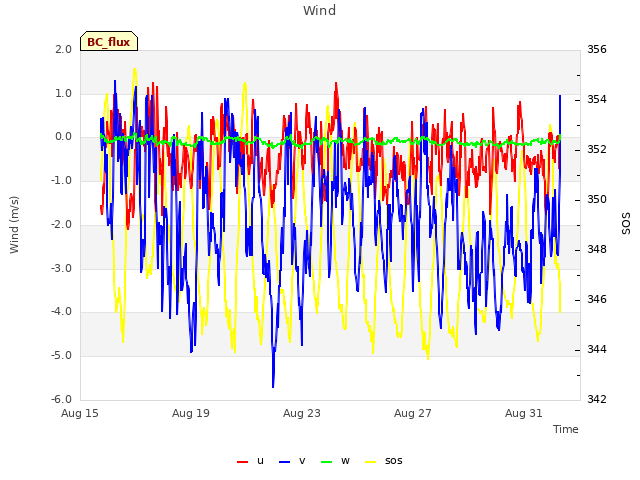640x480 pixels.
Task: Click the '-1.0' left axis tick label
Action: pos(61,180)
